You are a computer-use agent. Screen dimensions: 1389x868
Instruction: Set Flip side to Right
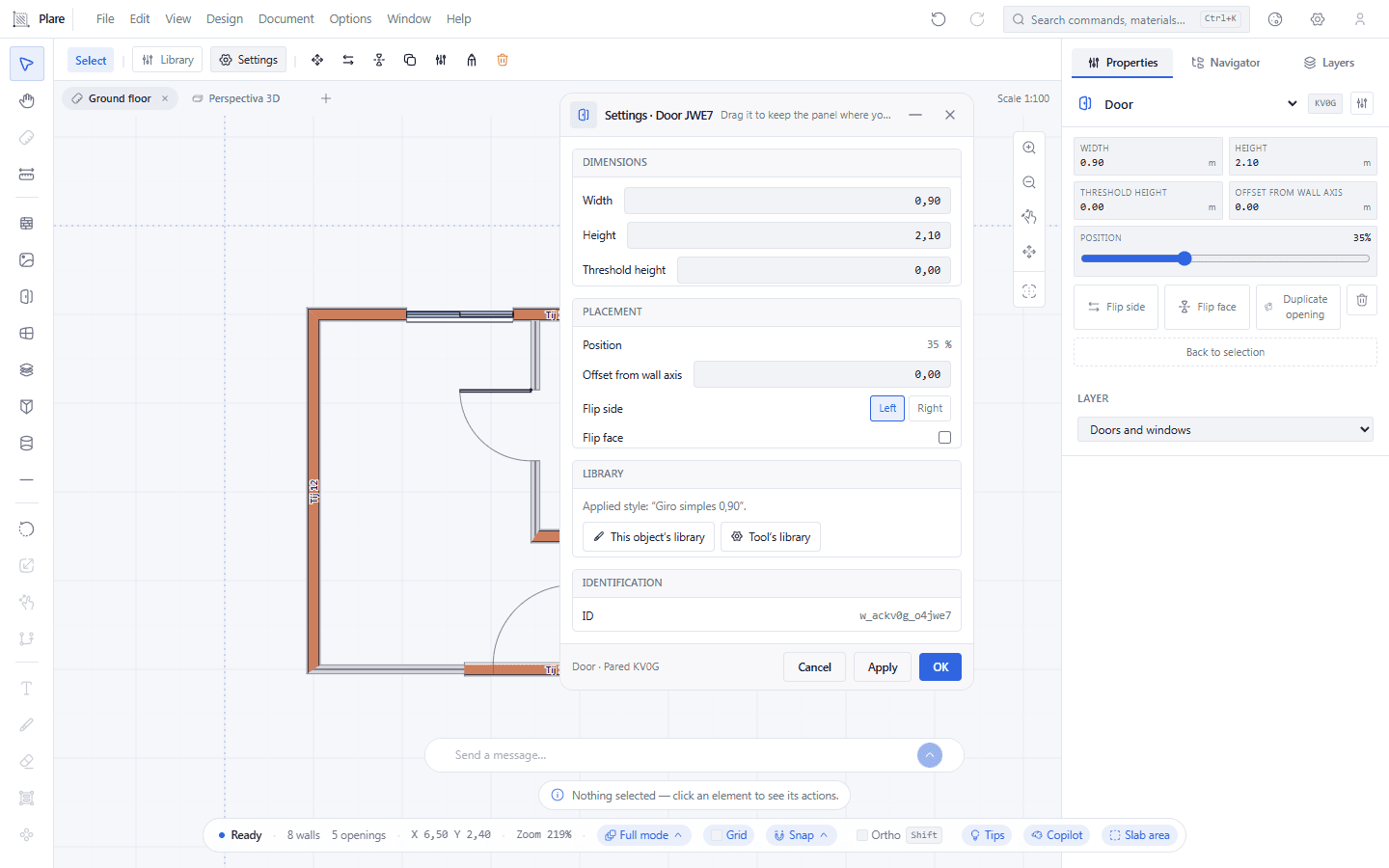(930, 408)
